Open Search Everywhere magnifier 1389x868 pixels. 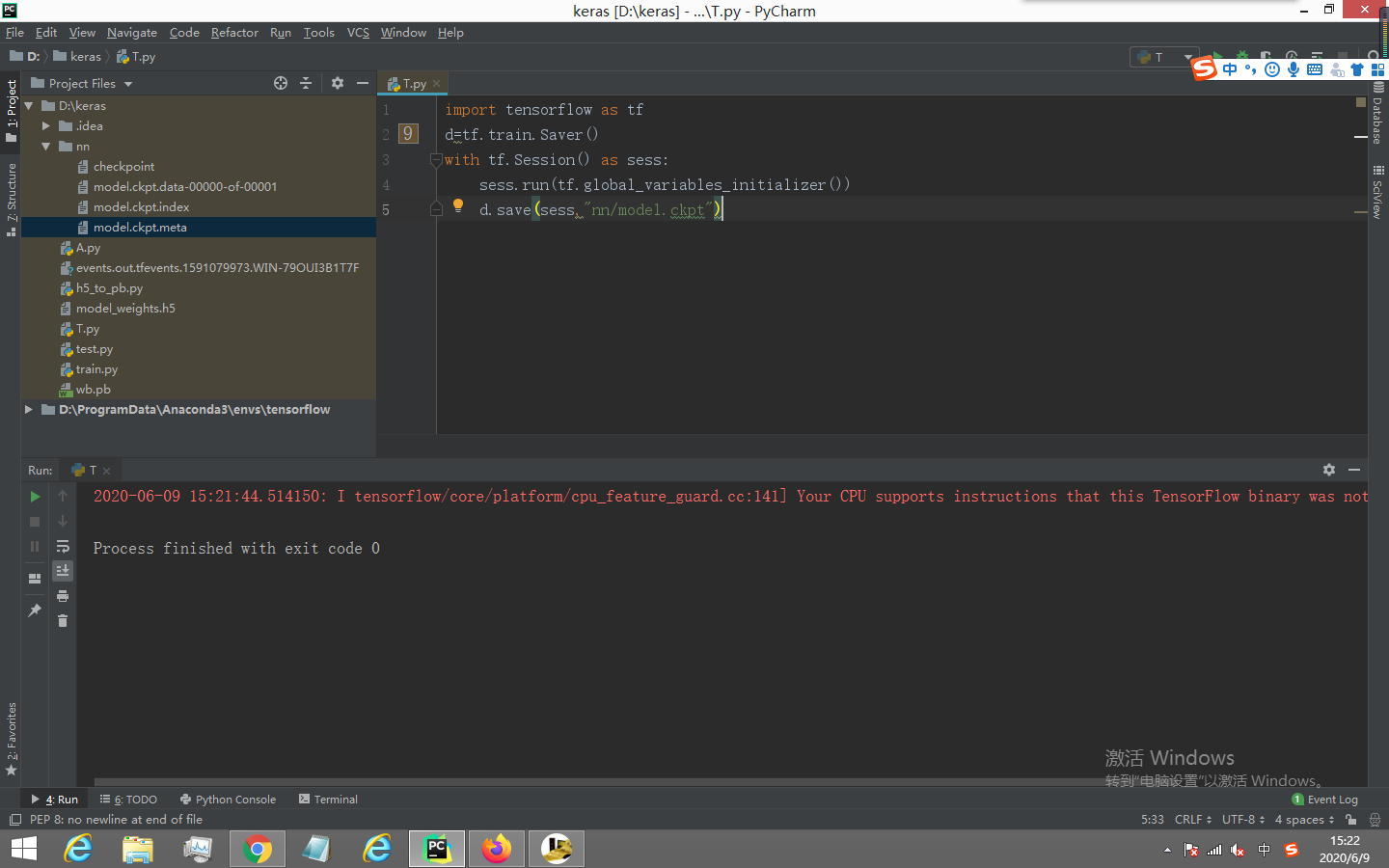pyautogui.click(x=1374, y=55)
